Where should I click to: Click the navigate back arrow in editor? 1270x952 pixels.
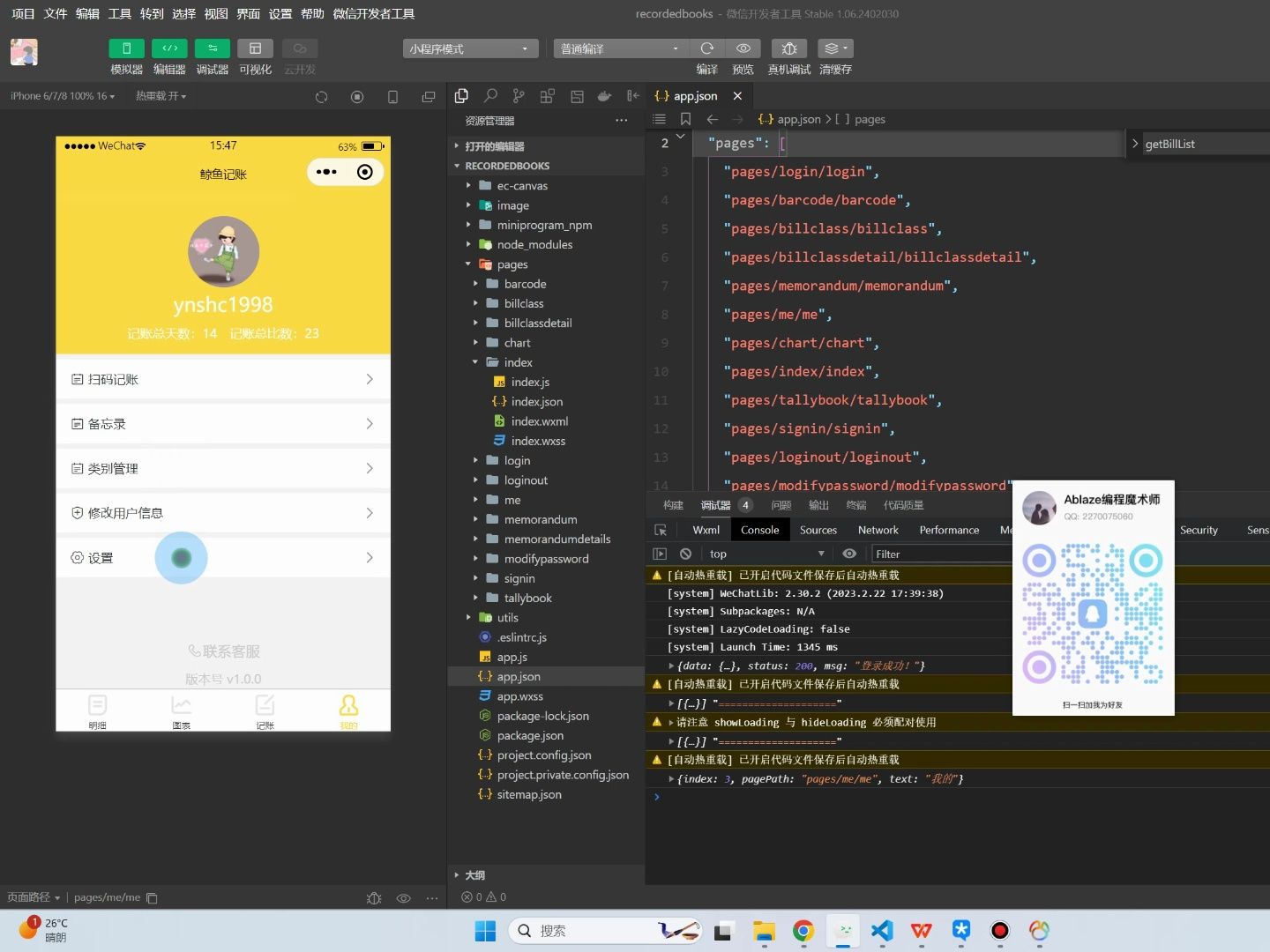[x=713, y=119]
